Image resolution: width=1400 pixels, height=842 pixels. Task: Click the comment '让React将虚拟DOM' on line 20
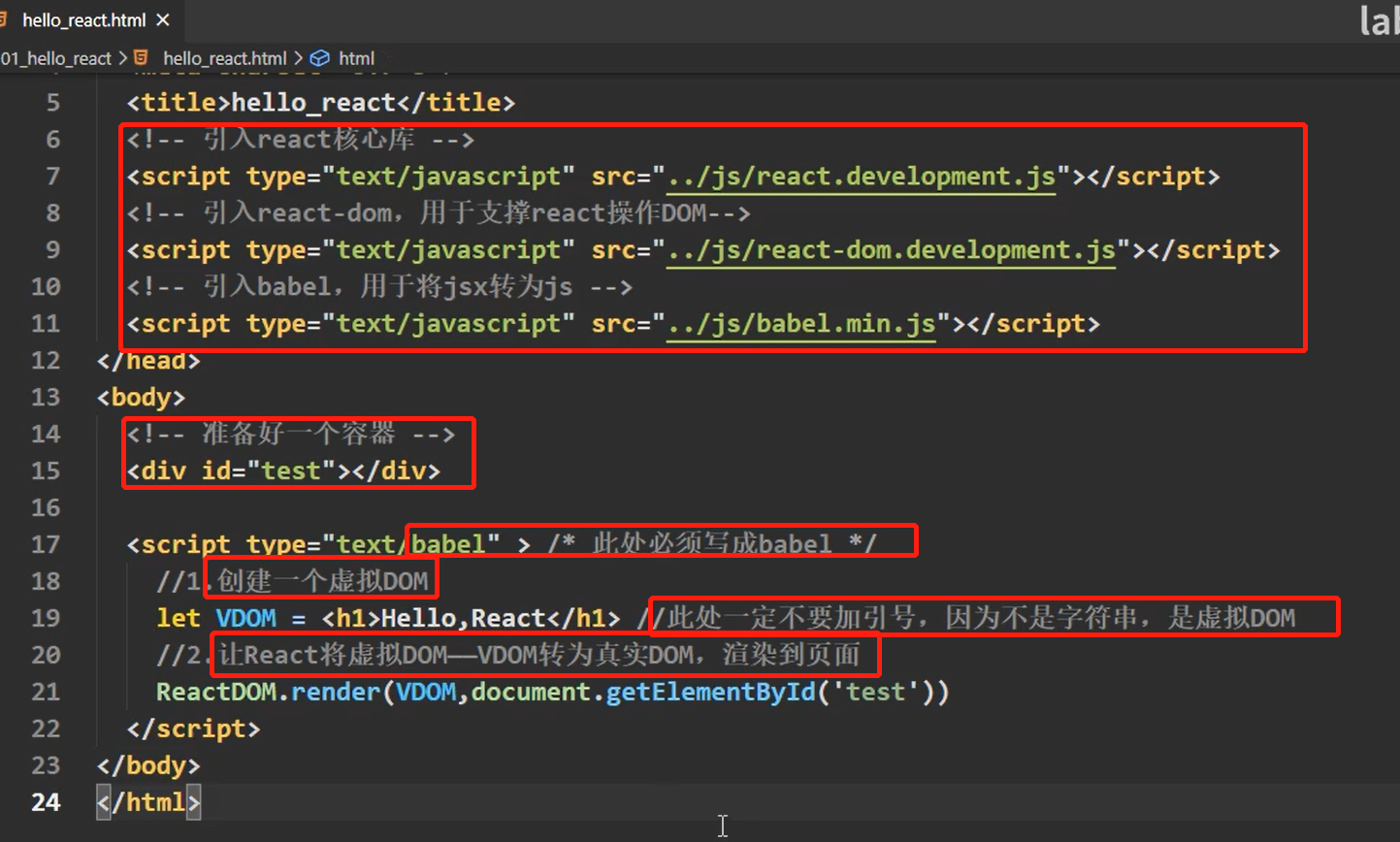333,656
